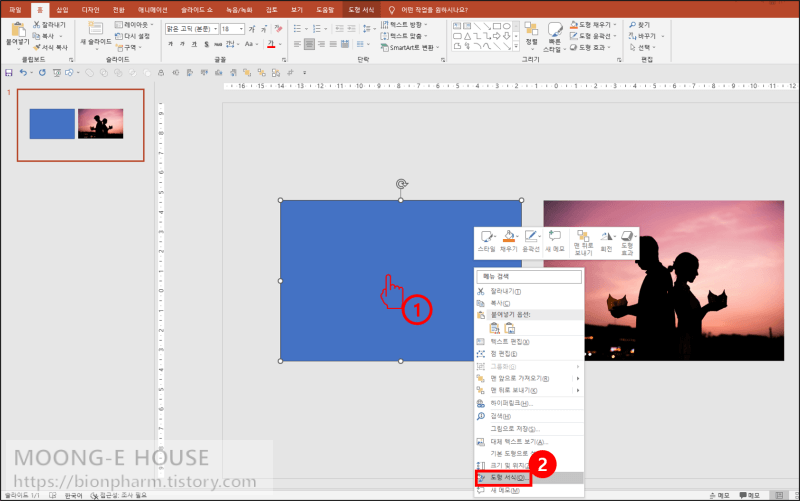Select the triangle shape in shapes gallery

tap(467, 36)
